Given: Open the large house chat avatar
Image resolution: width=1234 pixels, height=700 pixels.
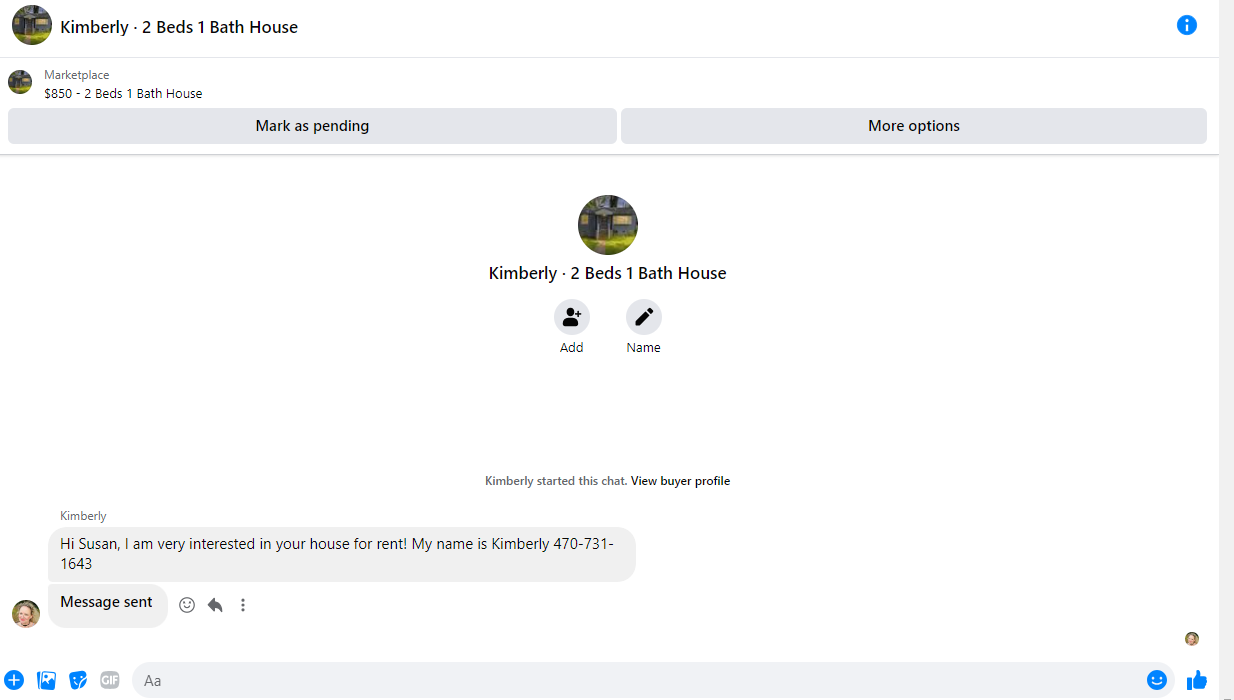Looking at the screenshot, I should (x=608, y=225).
